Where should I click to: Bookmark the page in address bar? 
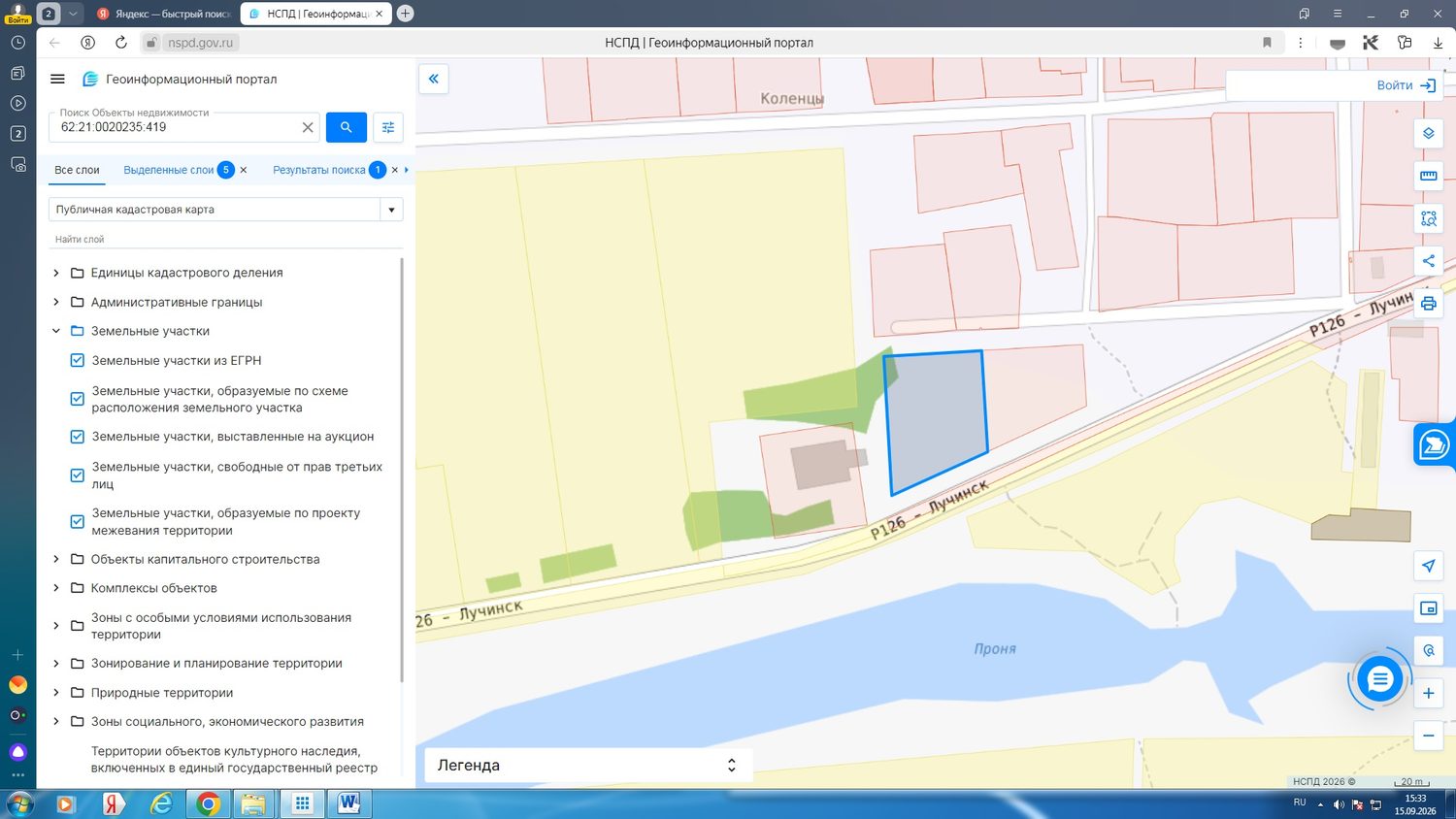pos(1267,43)
